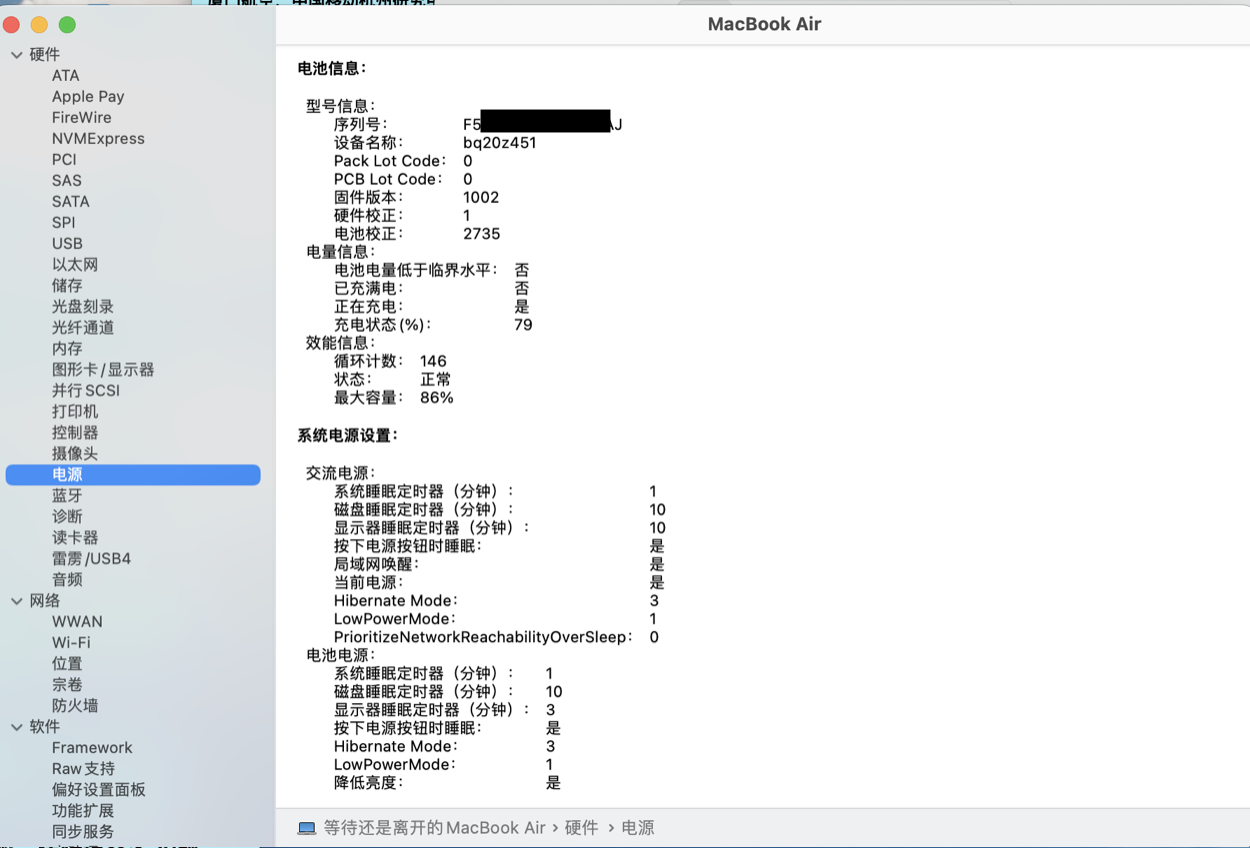Click the 降低亮度 label
This screenshot has width=1250, height=848.
tap(368, 783)
